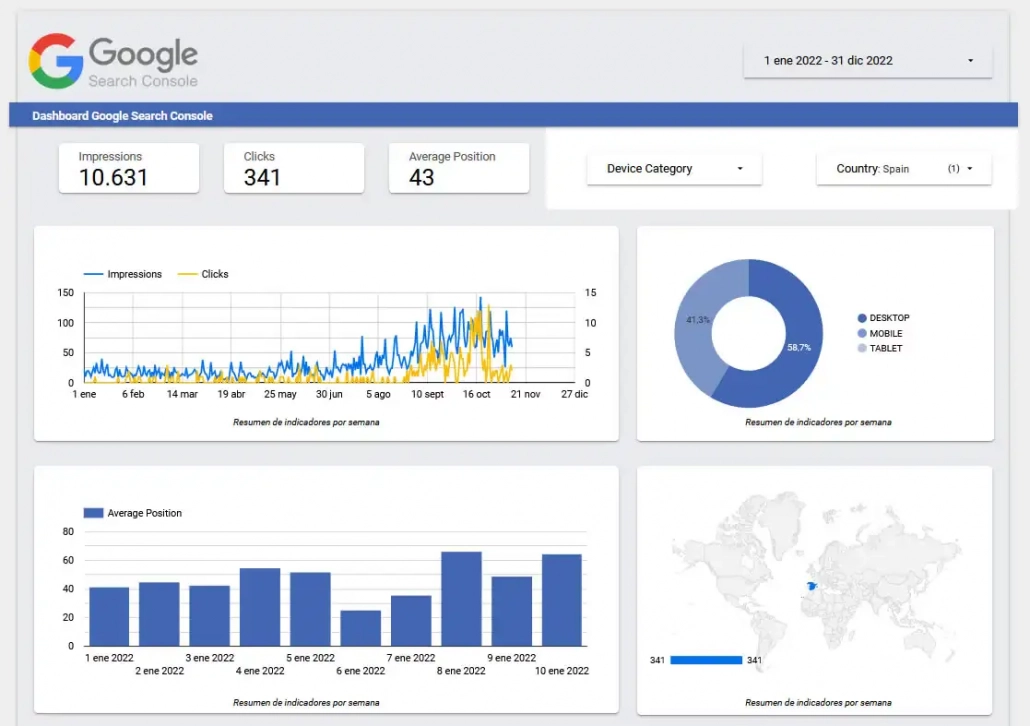Click the bar for 6 ene 2022
1030x726 pixels.
[361, 628]
